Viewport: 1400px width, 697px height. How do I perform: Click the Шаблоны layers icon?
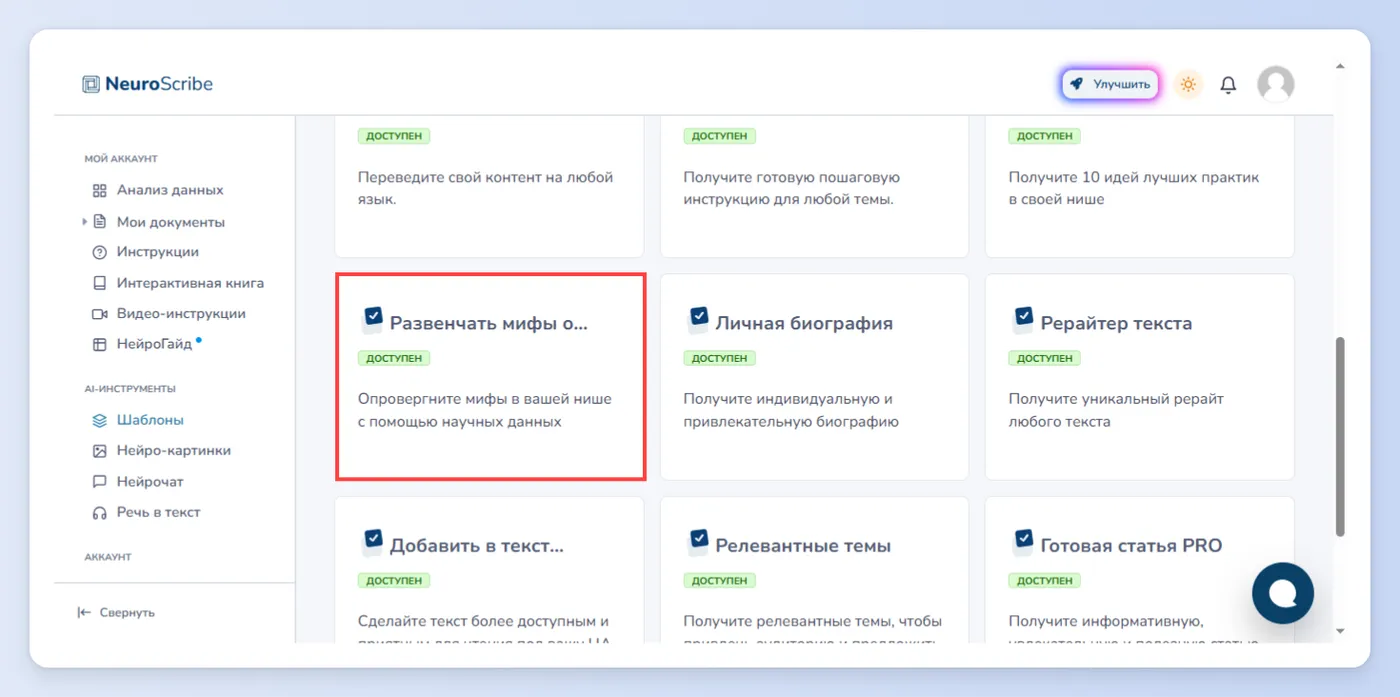coord(99,420)
